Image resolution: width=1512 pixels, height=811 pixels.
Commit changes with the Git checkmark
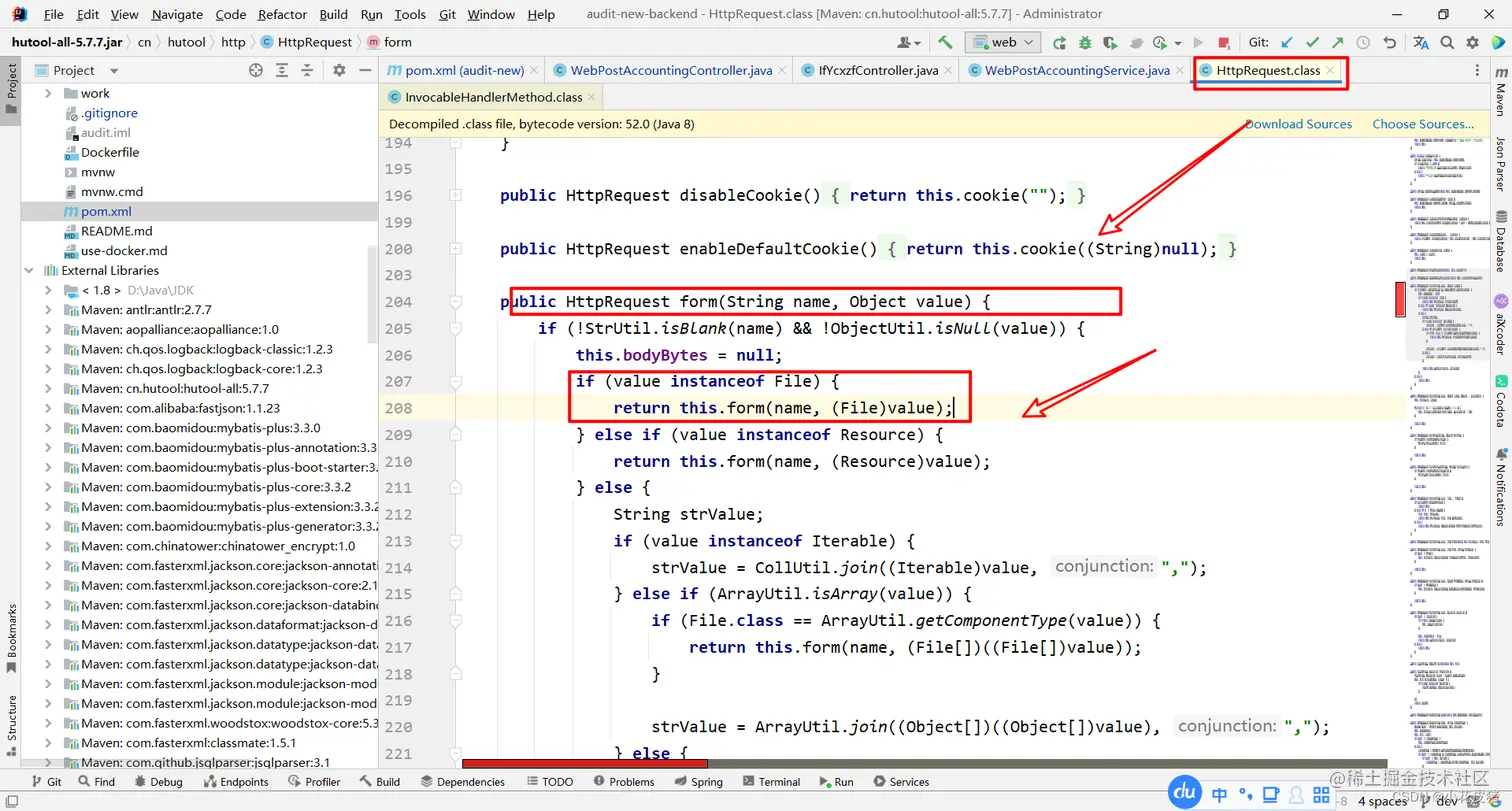pos(1311,42)
